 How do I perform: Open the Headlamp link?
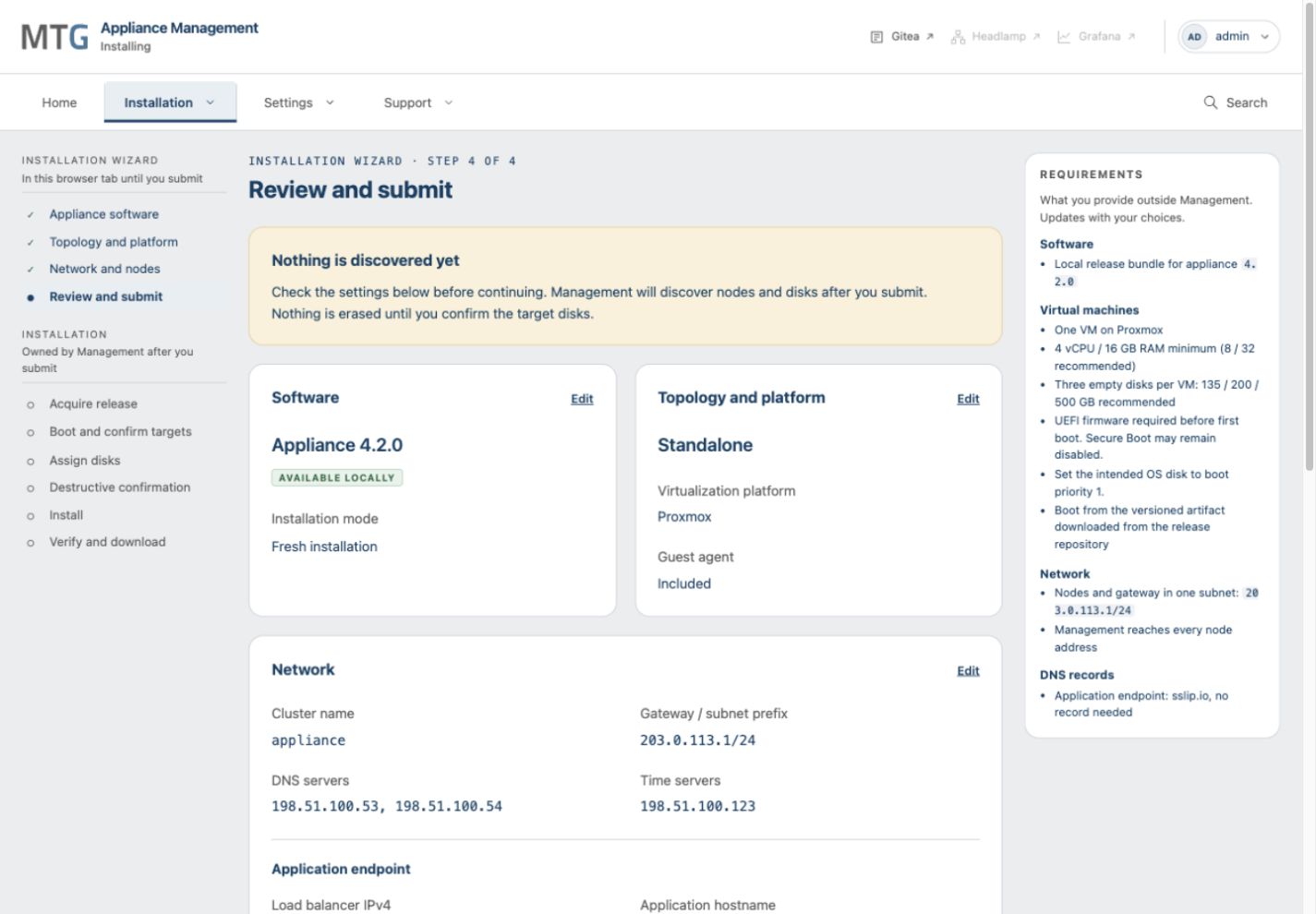click(x=996, y=37)
